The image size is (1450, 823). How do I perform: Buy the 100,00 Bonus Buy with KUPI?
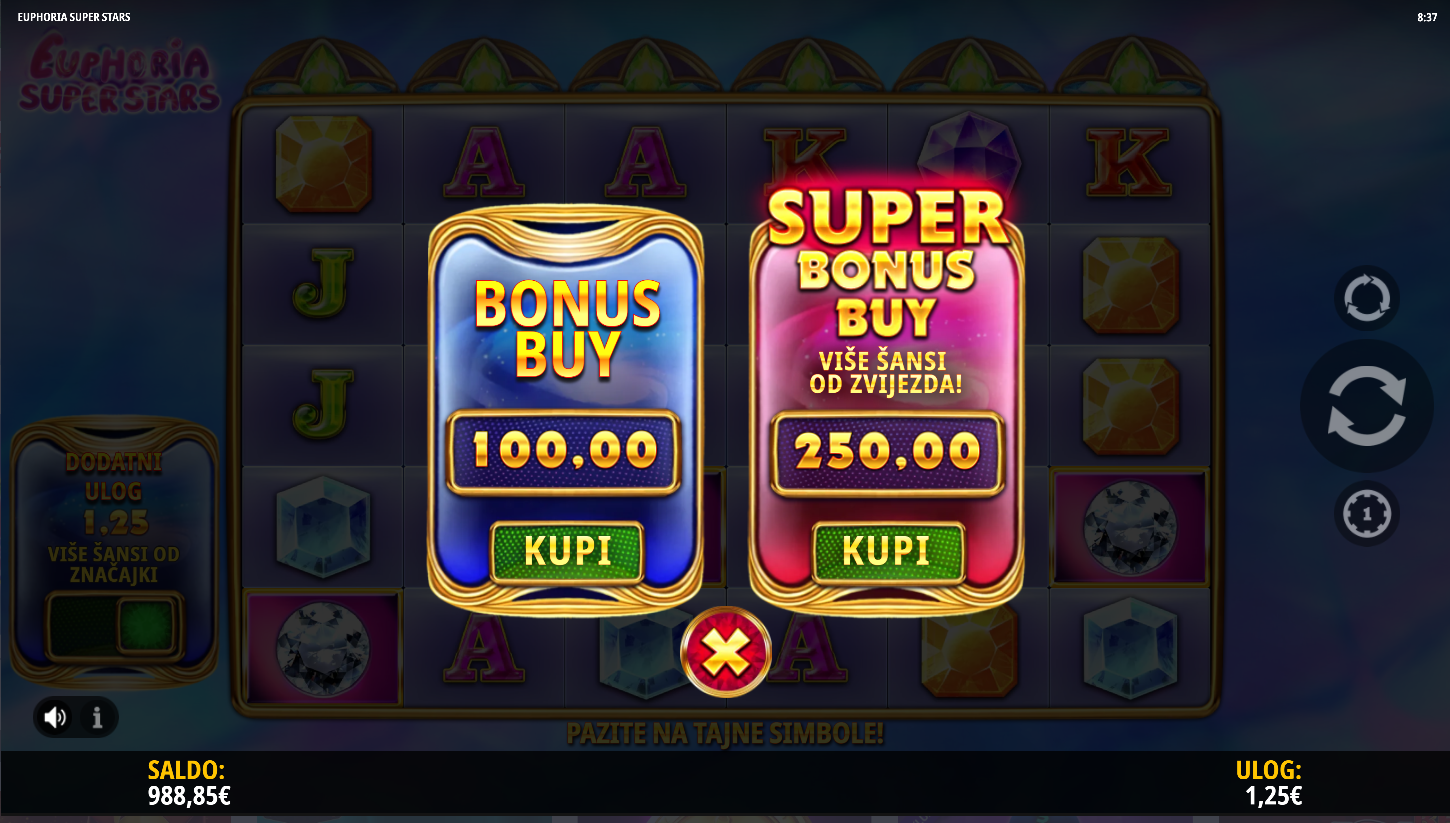point(567,551)
